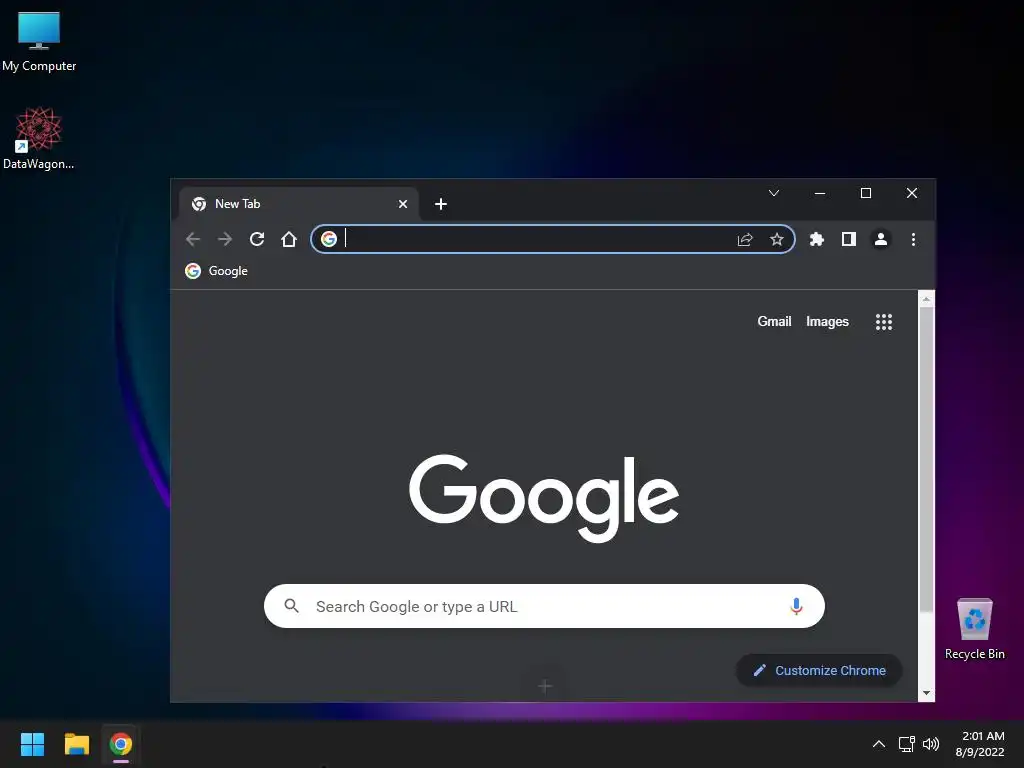The image size is (1024, 768).
Task: Select the New Tab tab
Action: click(298, 204)
